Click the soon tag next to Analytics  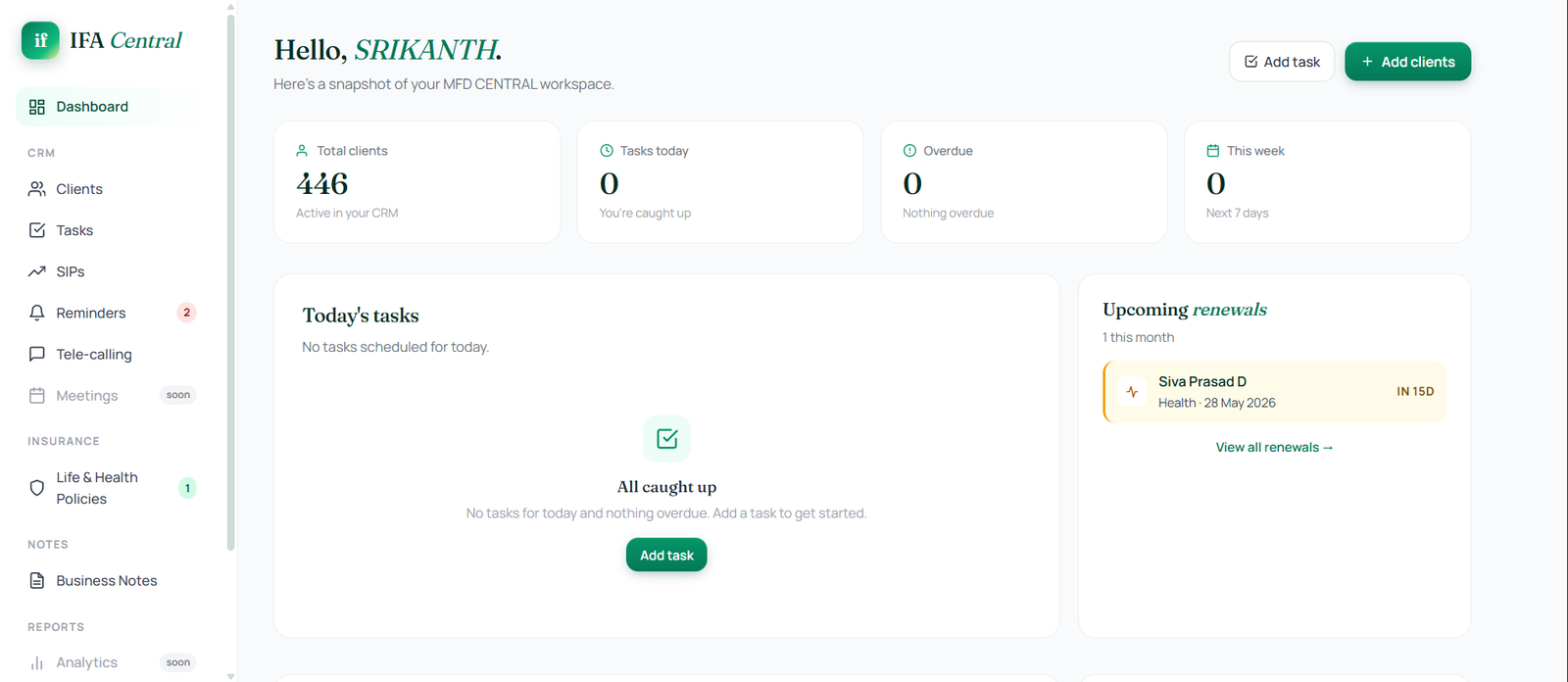[x=178, y=662]
